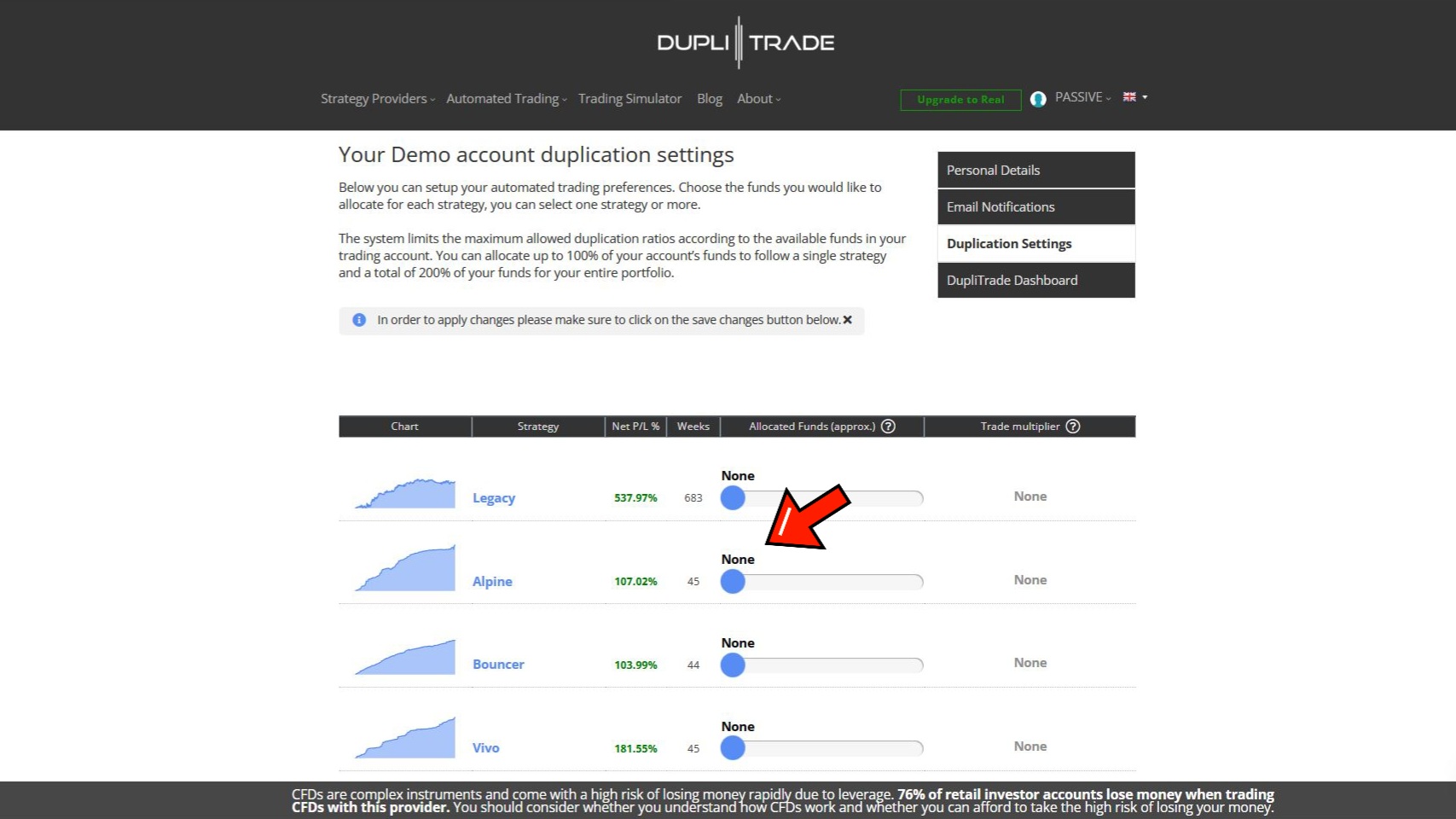Open the Bouncer strategy link
Screen dimensions: 1456x819
click(x=498, y=665)
